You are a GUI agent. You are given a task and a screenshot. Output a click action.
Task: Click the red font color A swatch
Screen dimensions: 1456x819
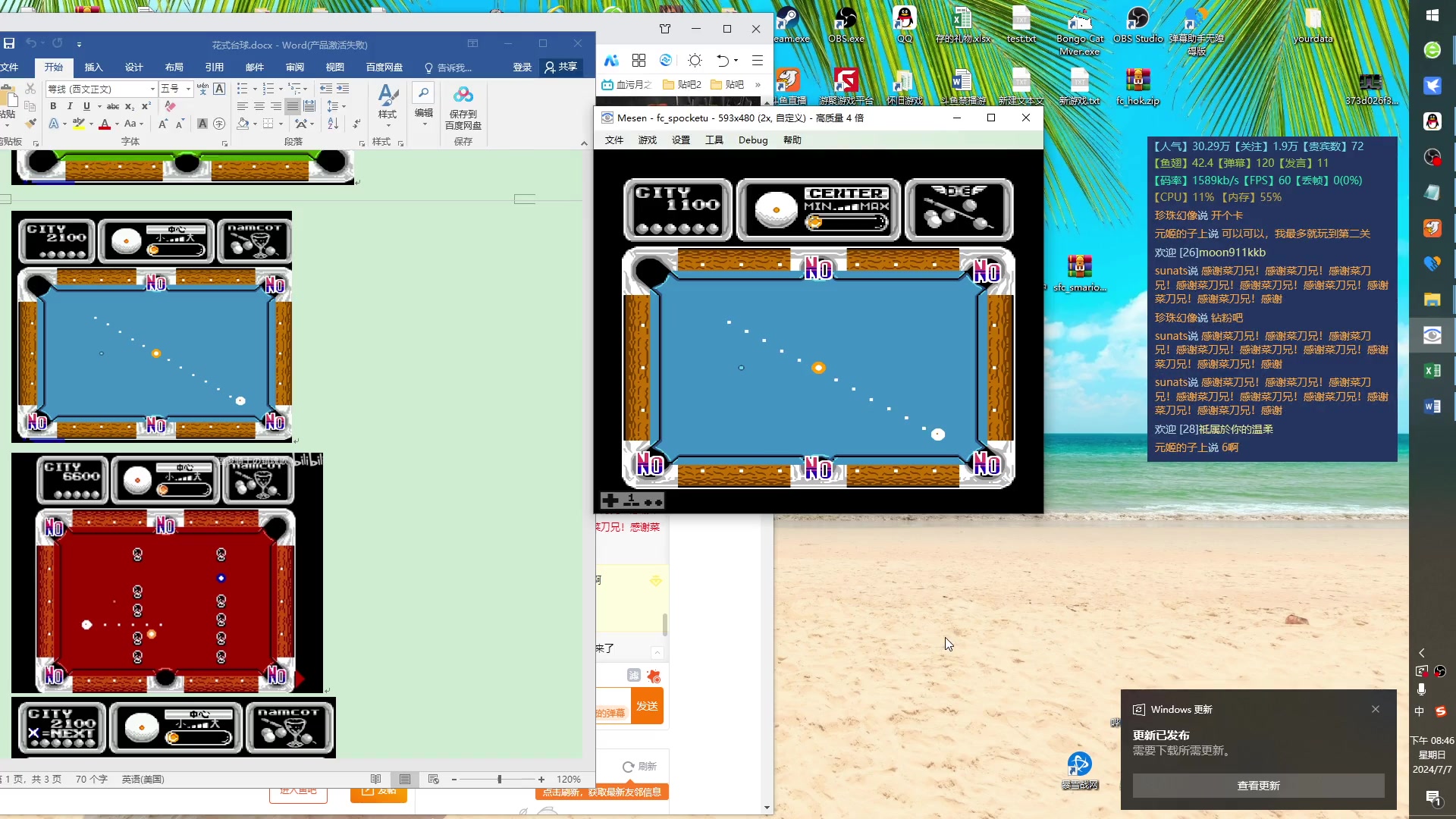(x=105, y=124)
